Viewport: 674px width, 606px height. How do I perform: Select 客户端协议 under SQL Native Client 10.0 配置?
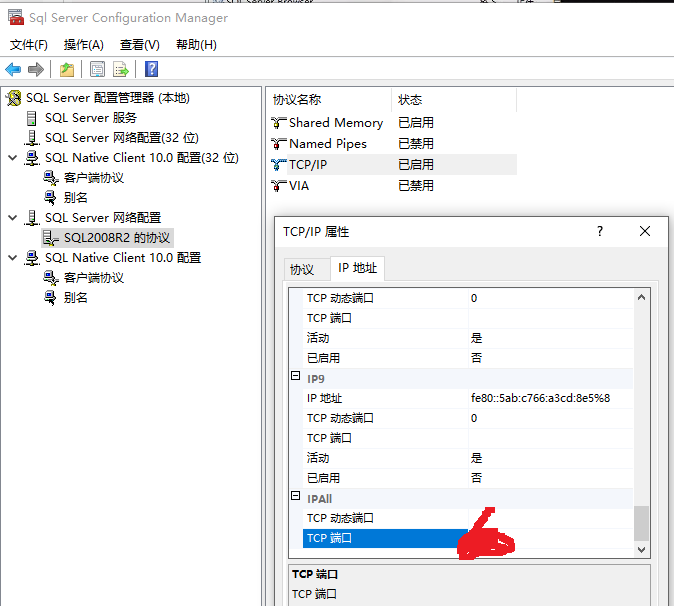pos(94,278)
